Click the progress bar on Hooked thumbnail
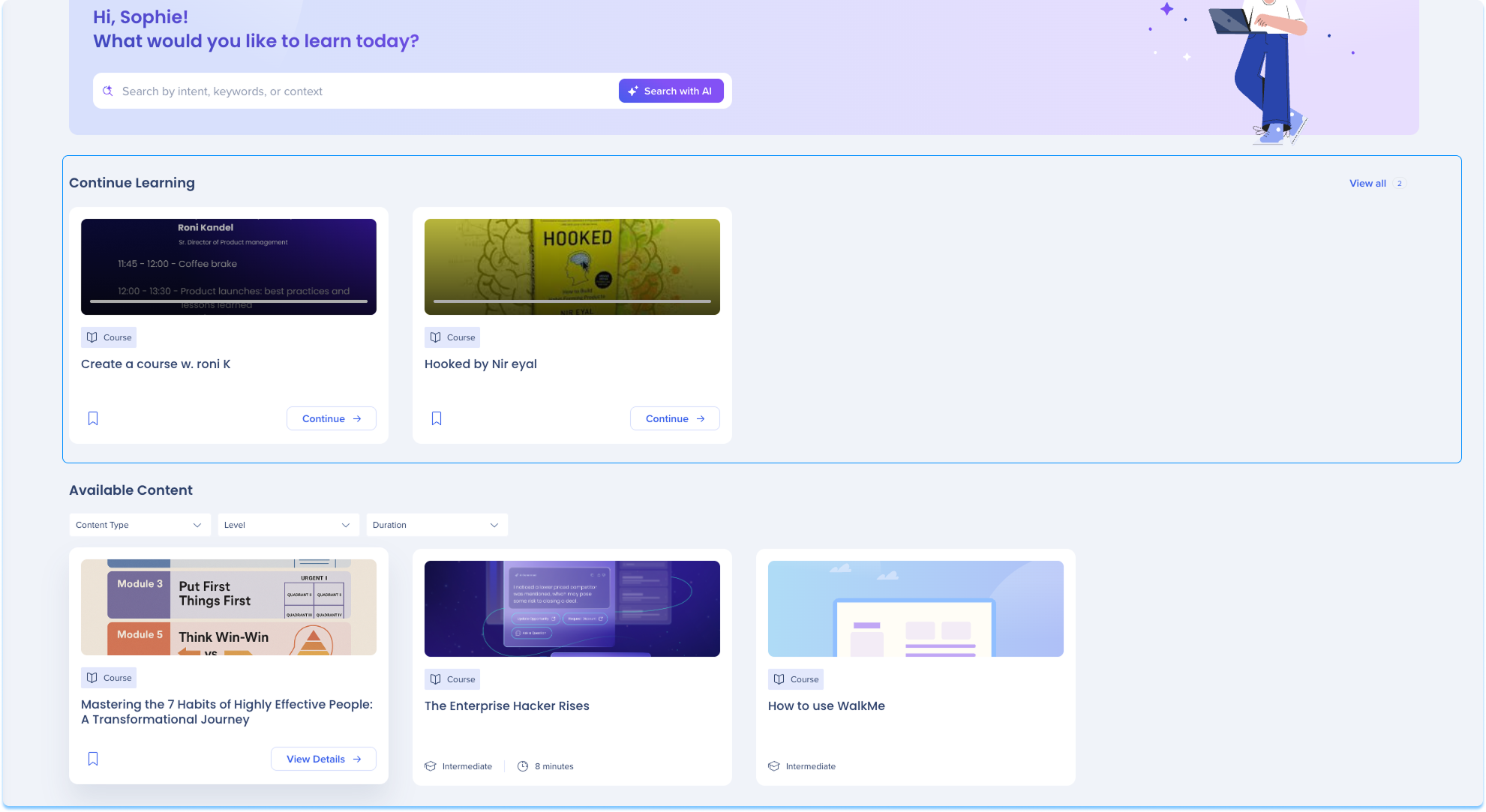1486x812 pixels. coord(572,301)
